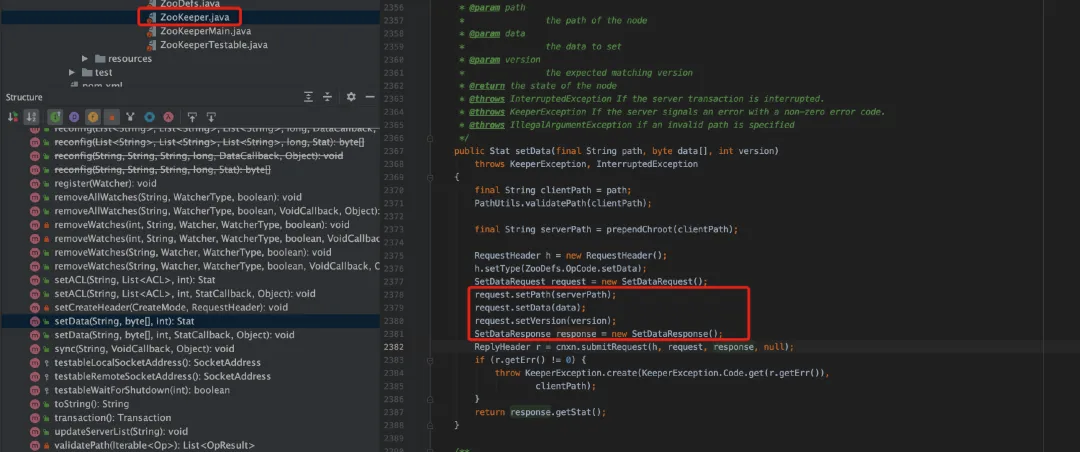This screenshot has height=452, width=1080.
Task: Click method icon beside updateServerList(String)
Action: click(x=35, y=431)
